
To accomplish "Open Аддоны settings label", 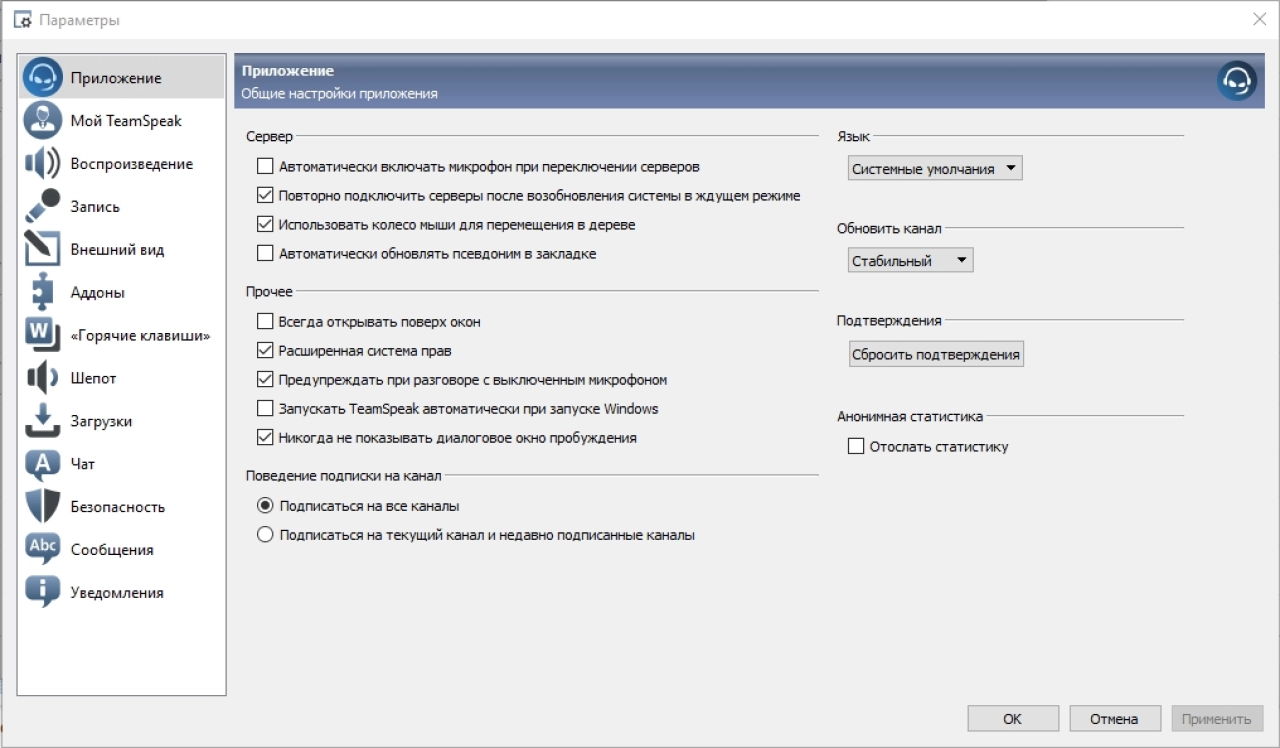I will [98, 293].
